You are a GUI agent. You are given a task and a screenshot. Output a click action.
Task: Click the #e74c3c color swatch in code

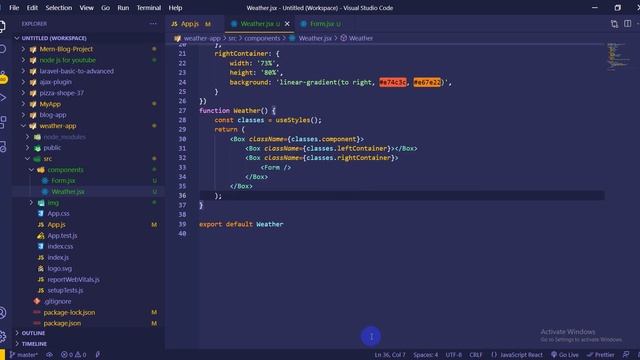[x=393, y=82]
